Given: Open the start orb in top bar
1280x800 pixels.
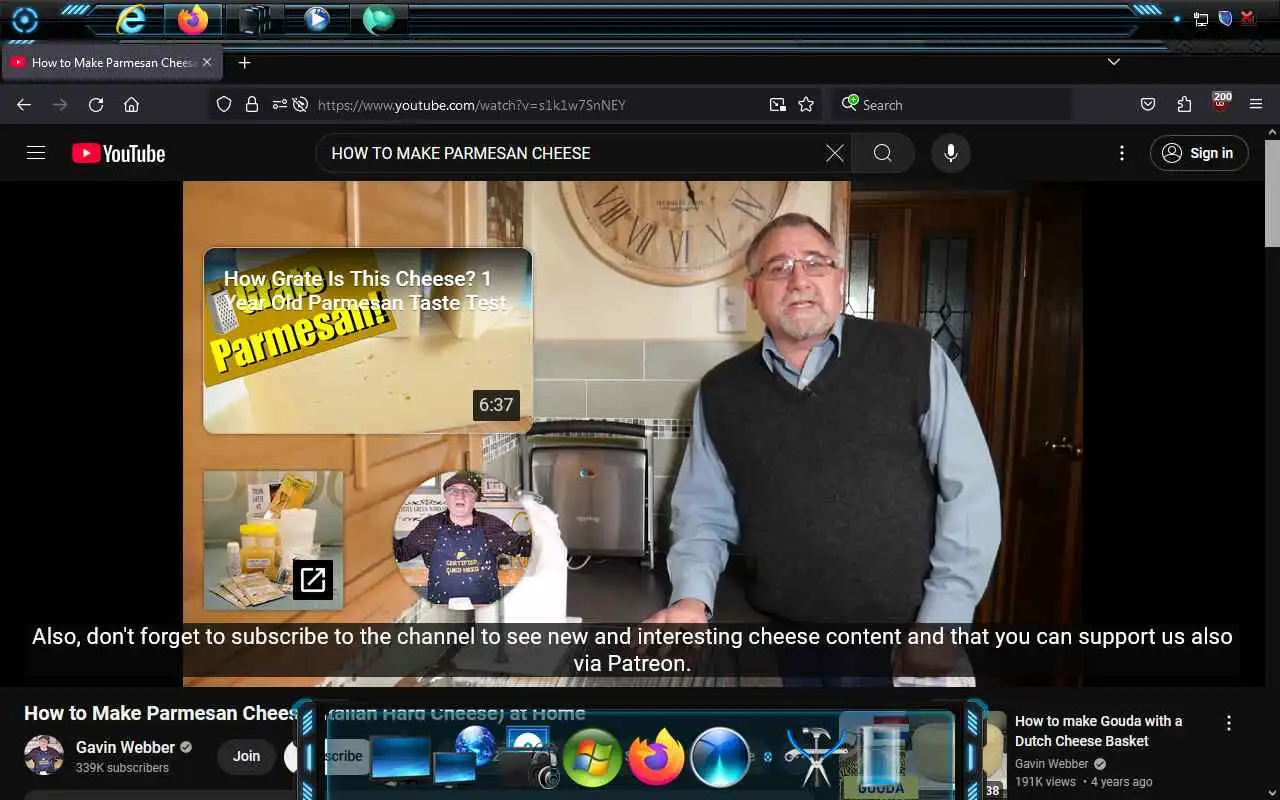Looking at the screenshot, I should [x=24, y=20].
